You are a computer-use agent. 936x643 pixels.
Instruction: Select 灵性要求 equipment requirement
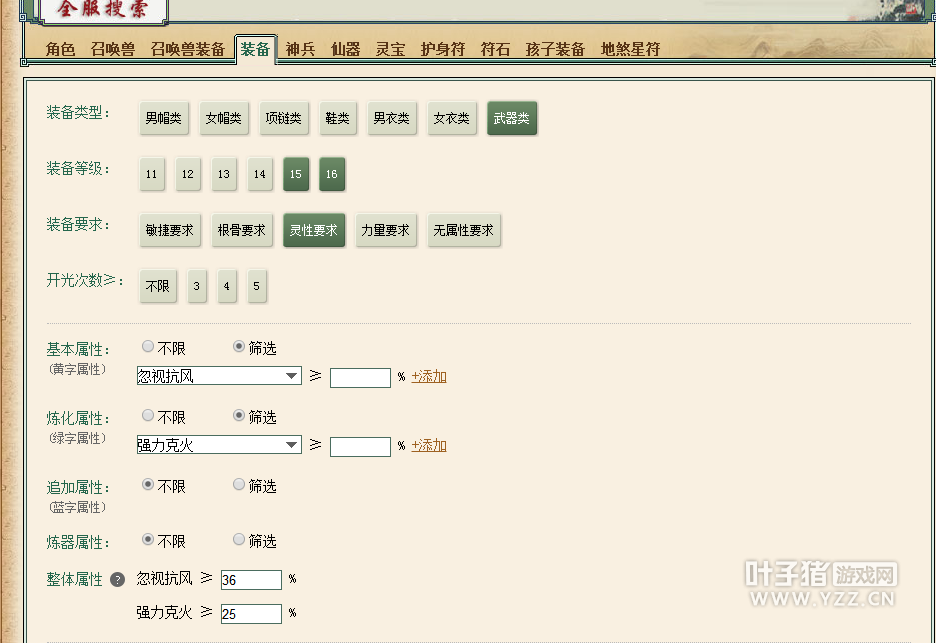tap(313, 230)
